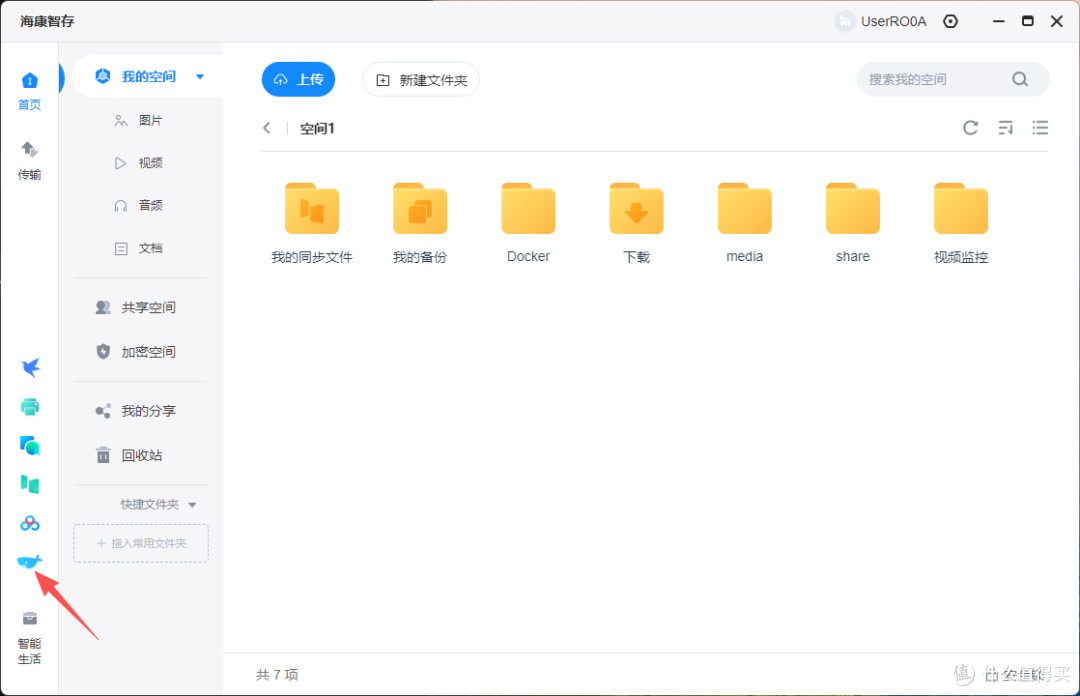Screen dimensions: 1080x696
Task: Open the 我的备份 folder
Action: click(x=420, y=223)
